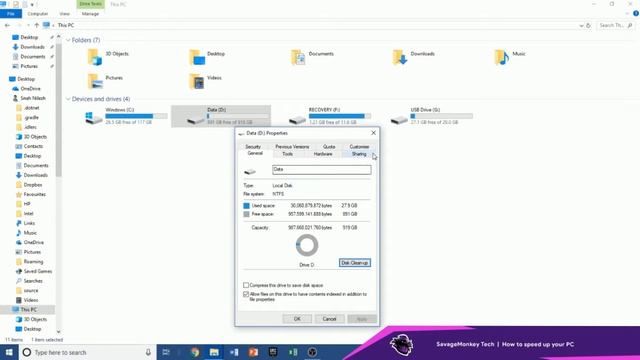Open address bar history dropdown
Screen dimensions: 640x360
(x=581, y=25)
